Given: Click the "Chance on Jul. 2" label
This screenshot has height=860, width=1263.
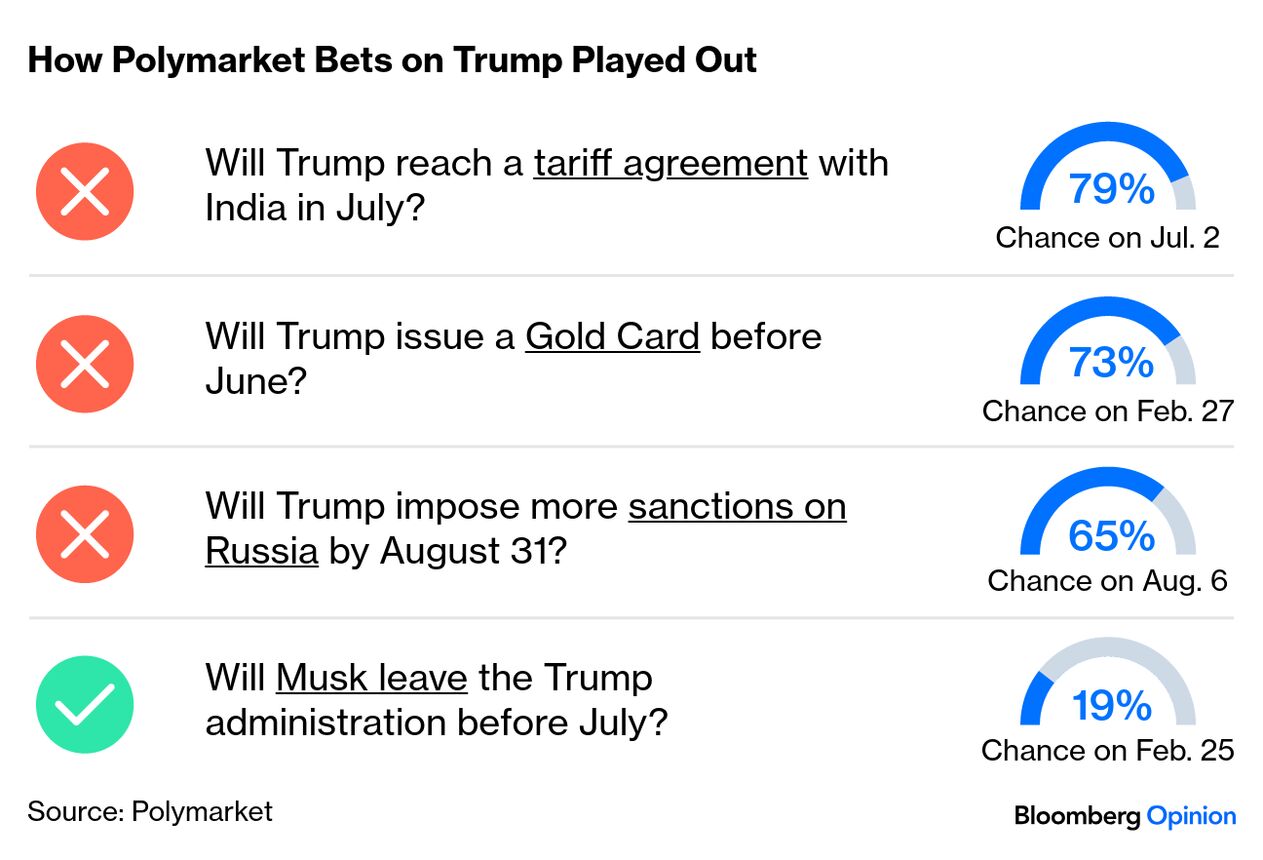Looking at the screenshot, I should point(1108,238).
